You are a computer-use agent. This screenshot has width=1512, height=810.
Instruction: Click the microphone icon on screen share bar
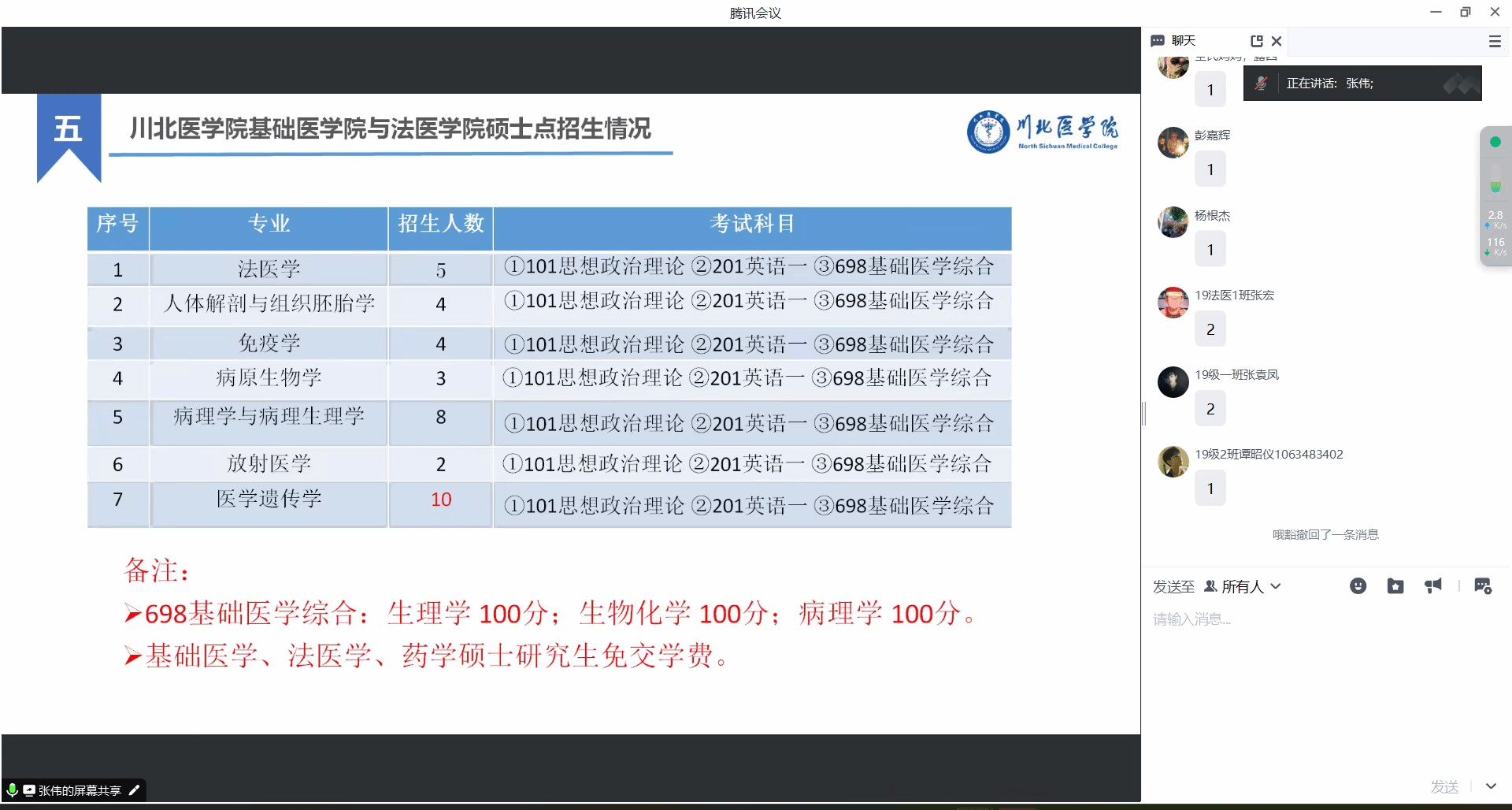pyautogui.click(x=13, y=790)
